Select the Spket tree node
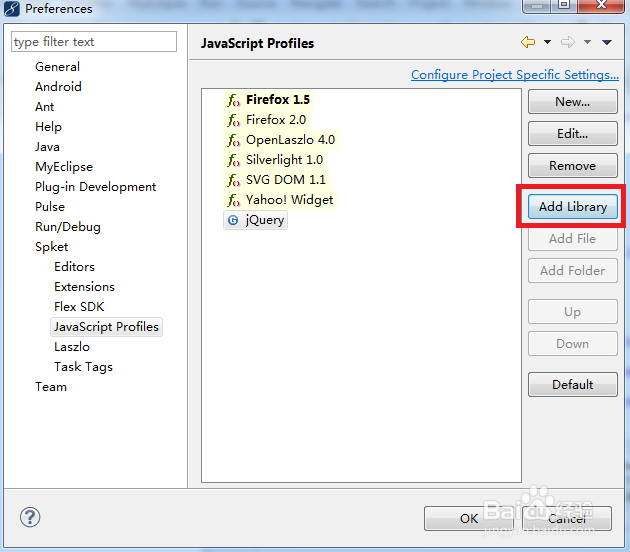The image size is (630, 552). (x=51, y=247)
